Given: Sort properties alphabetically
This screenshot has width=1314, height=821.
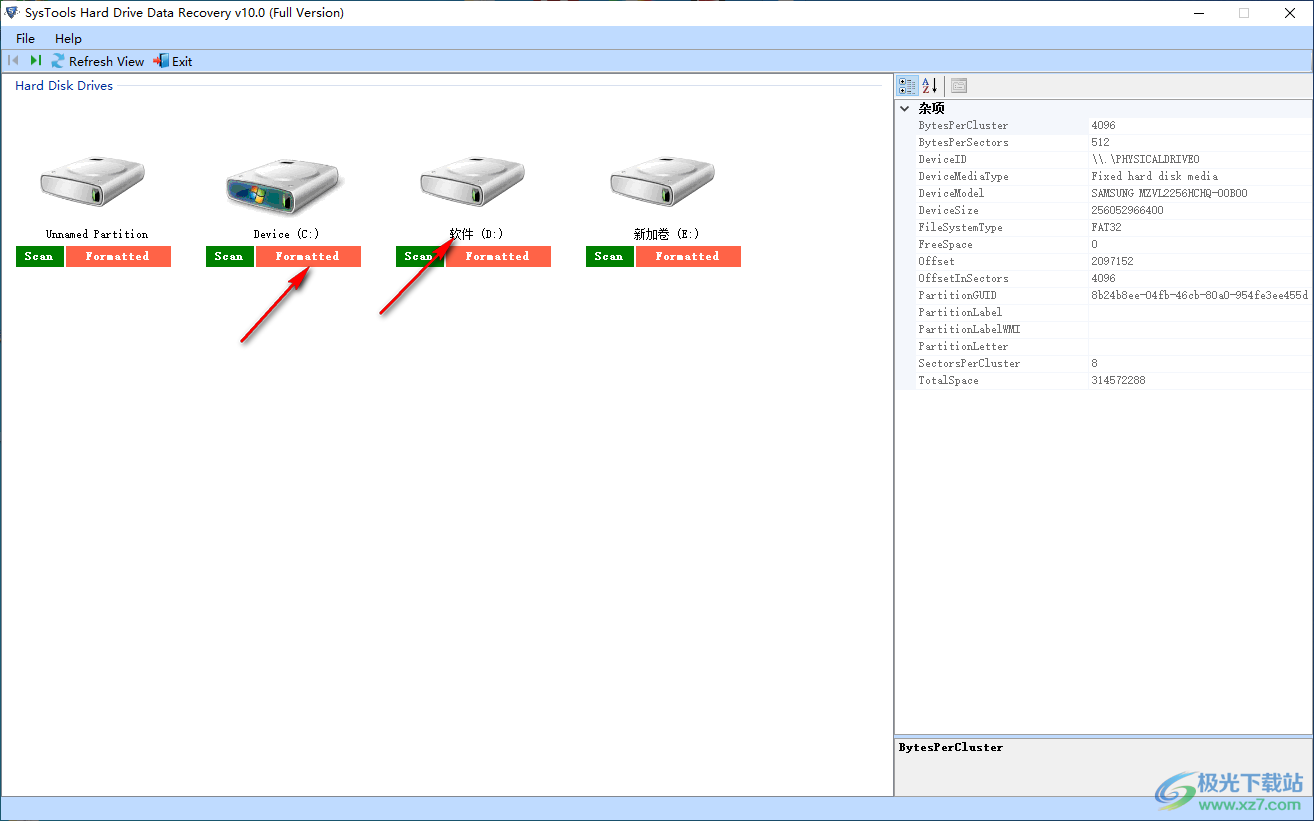Looking at the screenshot, I should [x=930, y=86].
